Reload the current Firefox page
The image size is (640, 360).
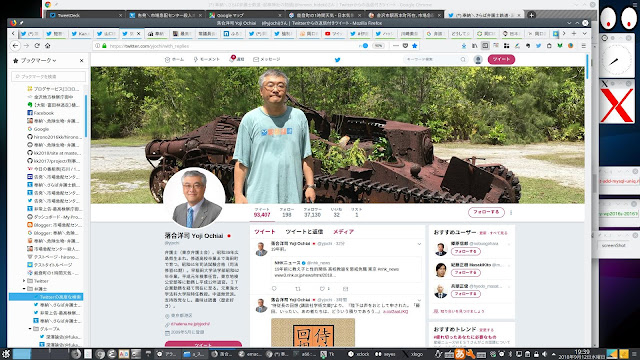[37, 46]
